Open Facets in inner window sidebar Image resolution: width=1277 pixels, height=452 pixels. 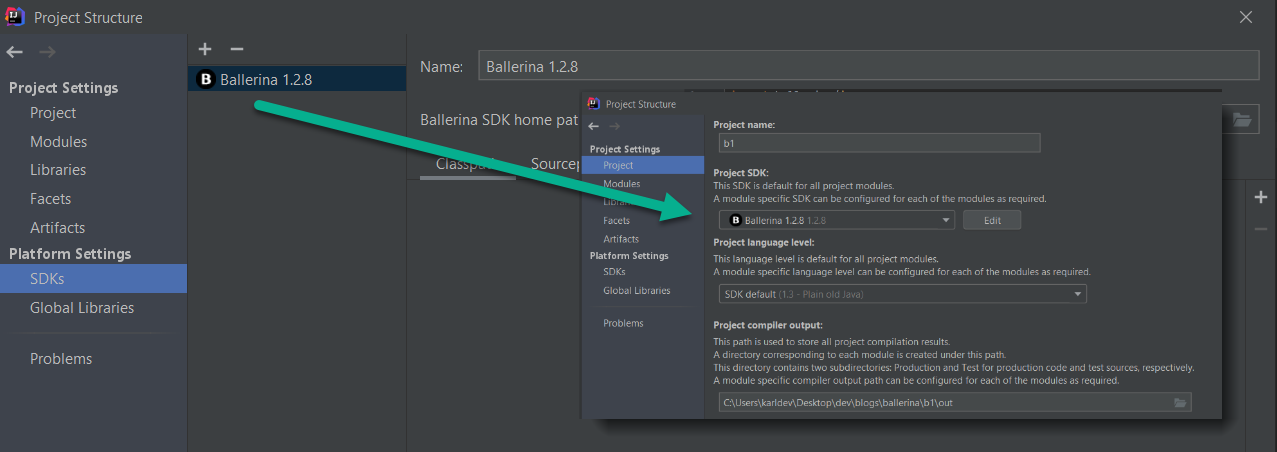[617, 220]
